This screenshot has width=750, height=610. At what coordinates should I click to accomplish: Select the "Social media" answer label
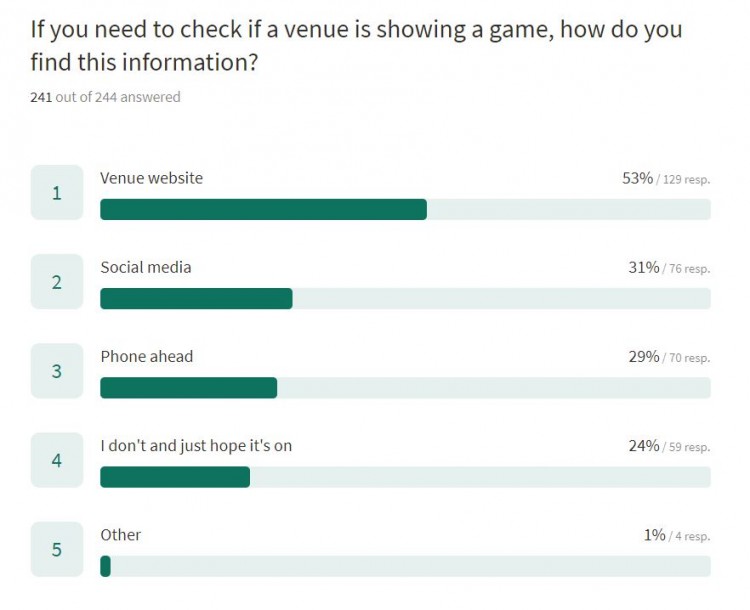coord(146,267)
